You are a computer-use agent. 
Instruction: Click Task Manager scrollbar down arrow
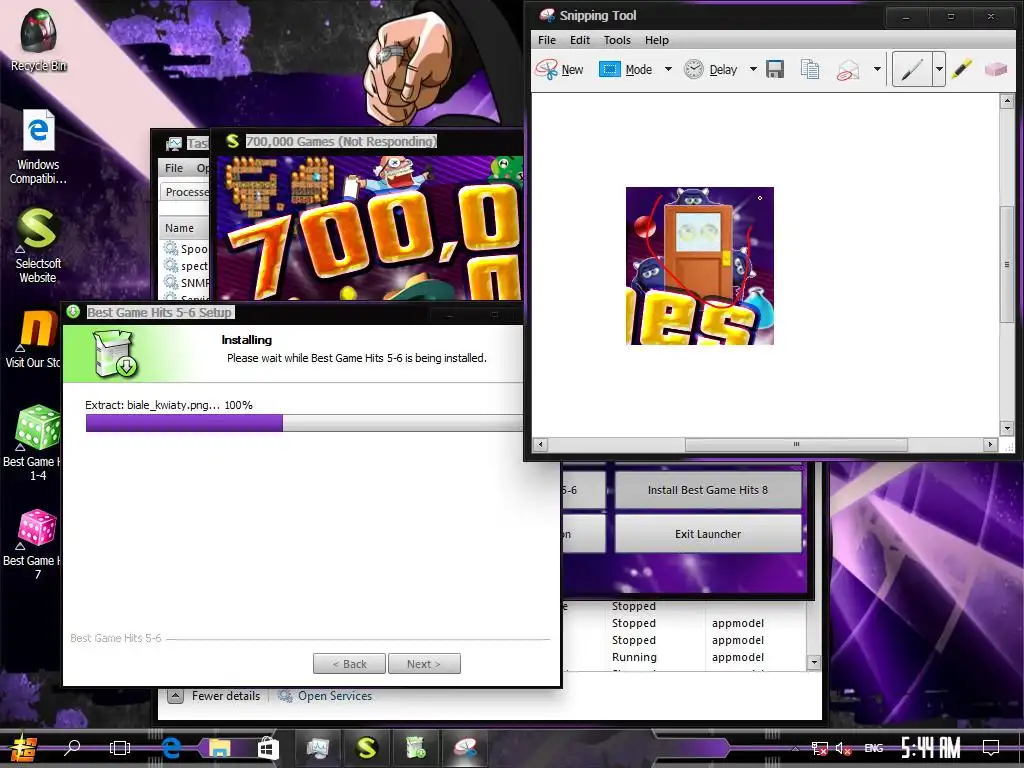pyautogui.click(x=813, y=662)
